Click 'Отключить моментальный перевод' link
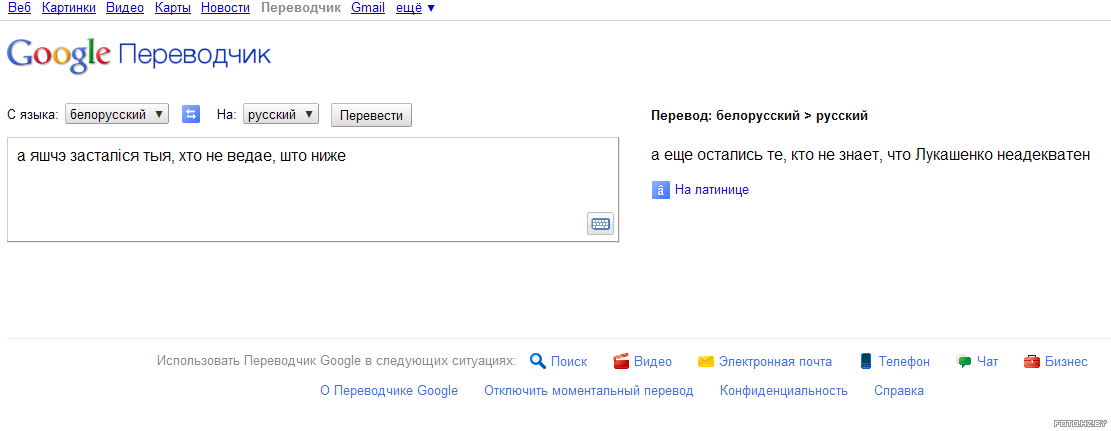The image size is (1111, 431). click(x=589, y=391)
